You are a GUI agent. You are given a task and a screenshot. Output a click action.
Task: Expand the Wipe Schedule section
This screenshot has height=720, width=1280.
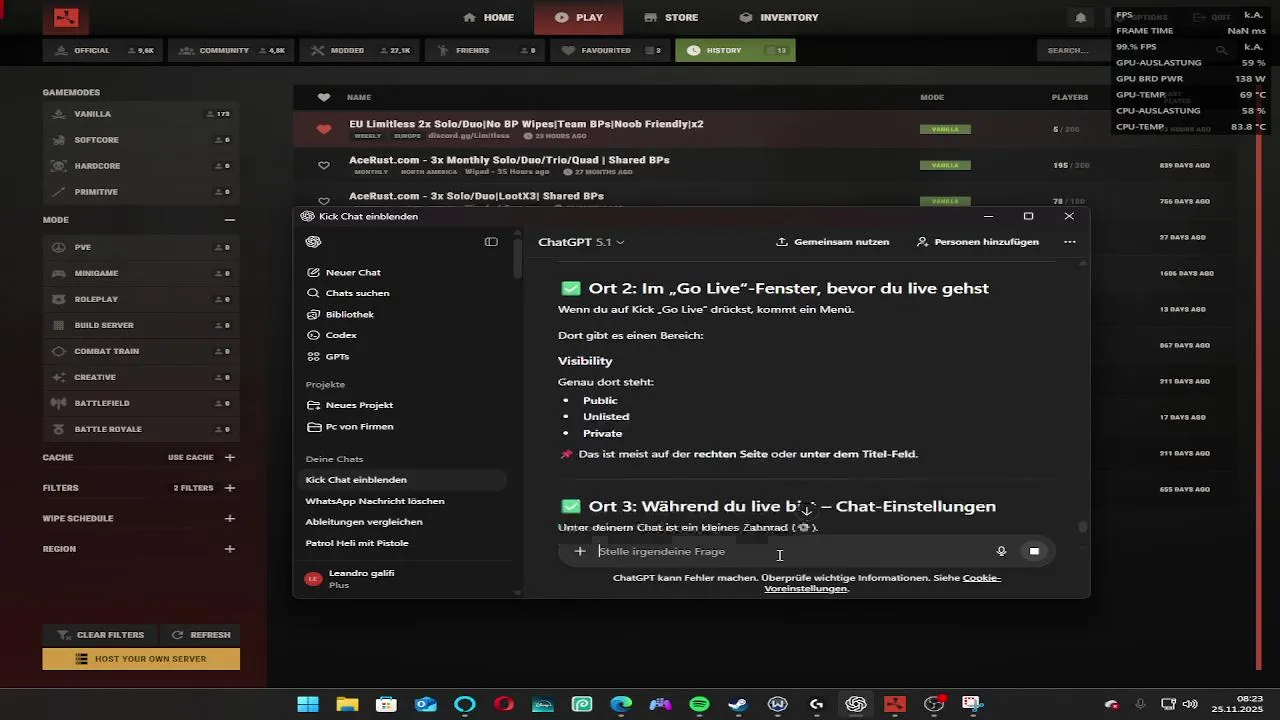click(230, 519)
